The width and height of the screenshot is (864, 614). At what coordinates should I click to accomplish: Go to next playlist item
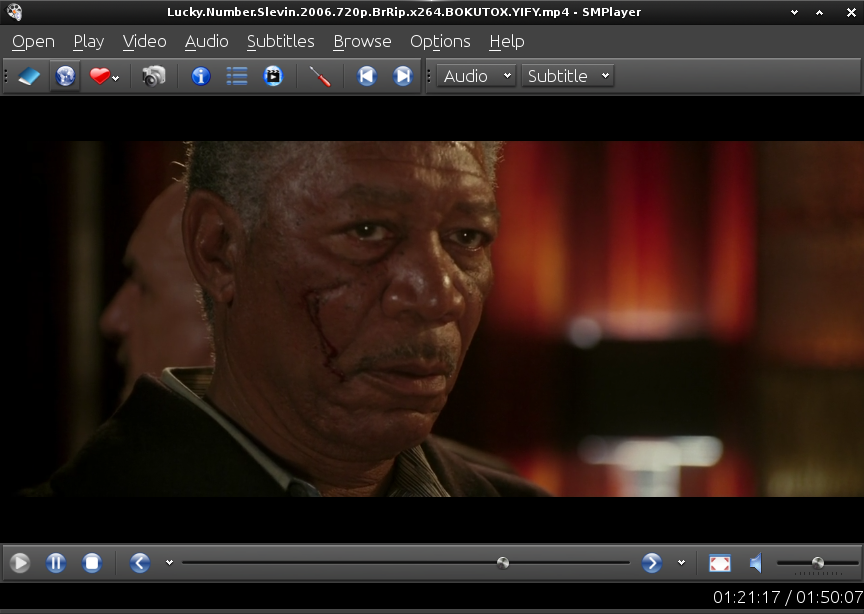coord(403,76)
